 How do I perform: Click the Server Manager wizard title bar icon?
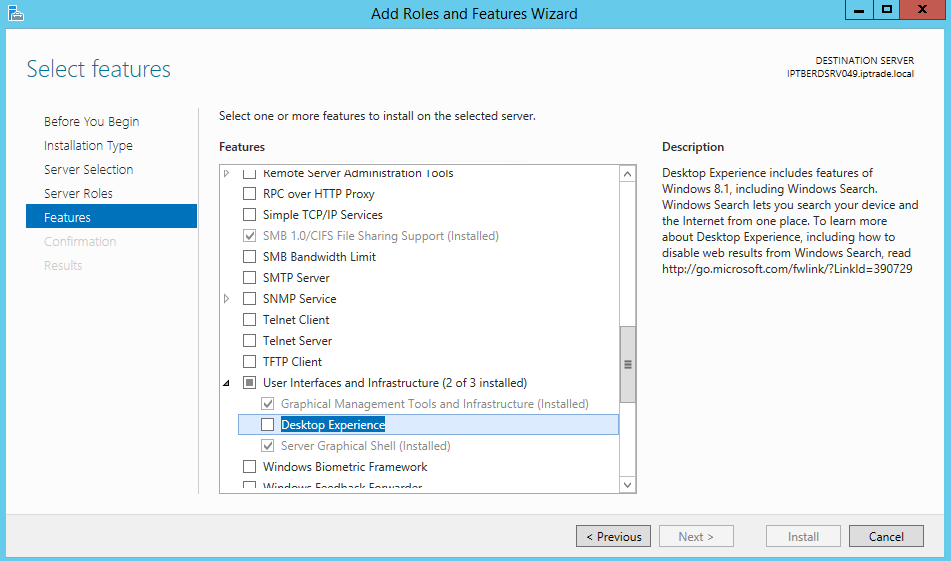point(16,13)
